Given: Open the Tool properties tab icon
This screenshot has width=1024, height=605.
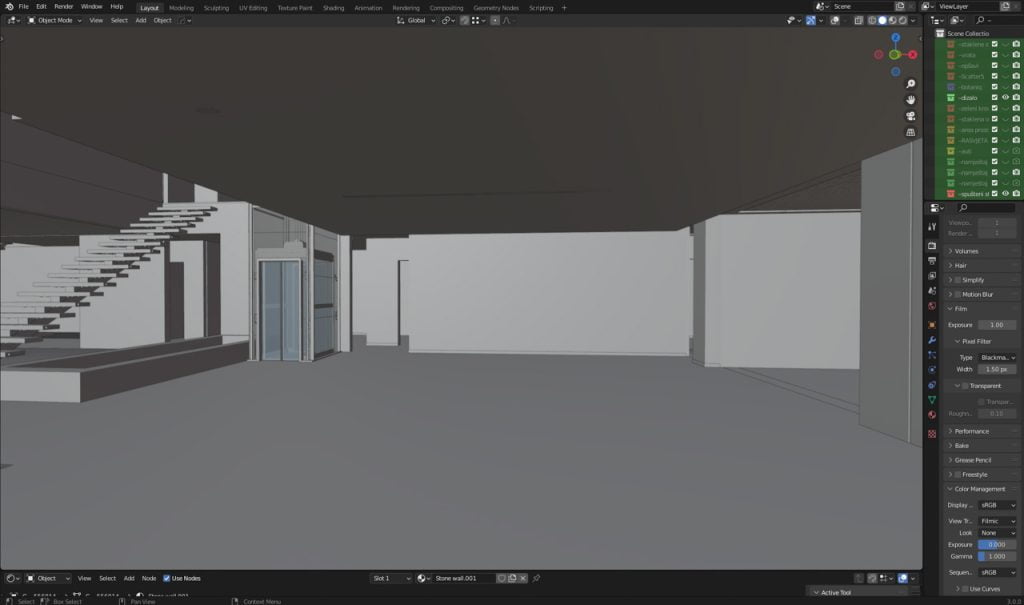Looking at the screenshot, I should click(x=932, y=227).
